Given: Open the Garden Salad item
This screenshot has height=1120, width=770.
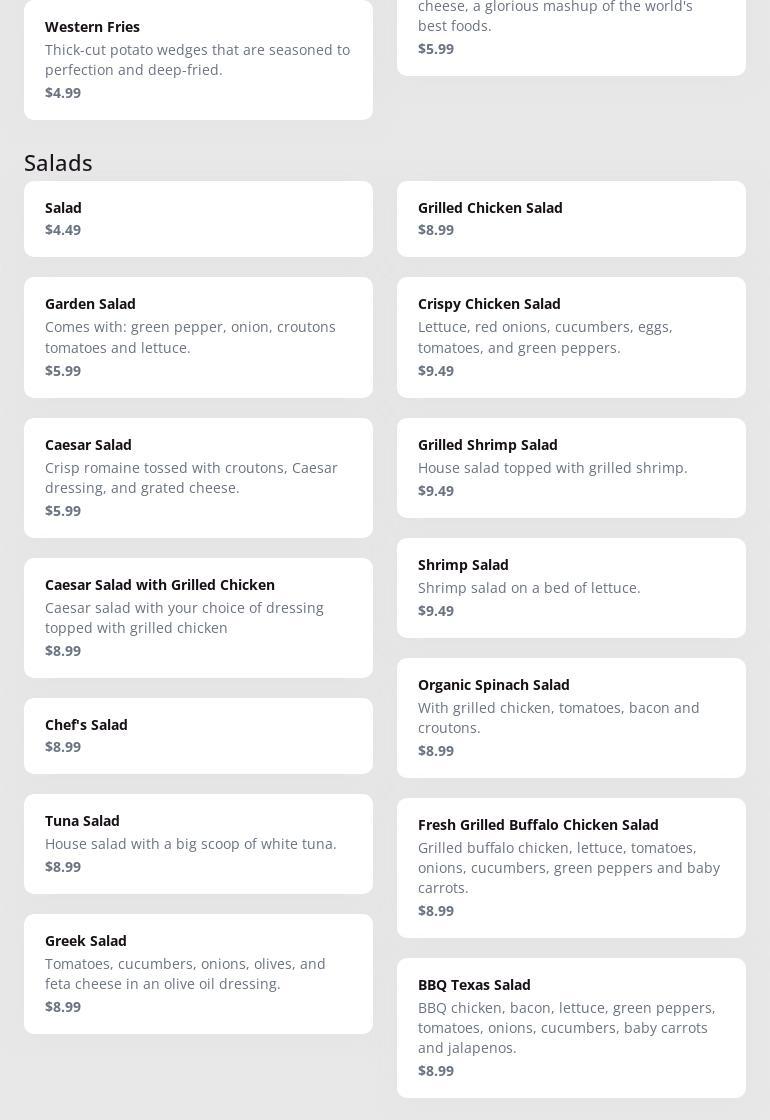Looking at the screenshot, I should [198, 337].
